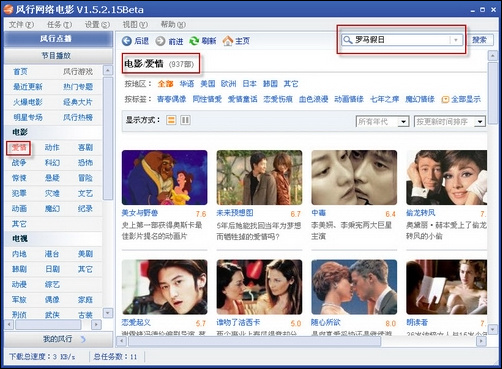Select the 节目播放 panel tab
The width and height of the screenshot is (502, 369).
tap(58, 56)
